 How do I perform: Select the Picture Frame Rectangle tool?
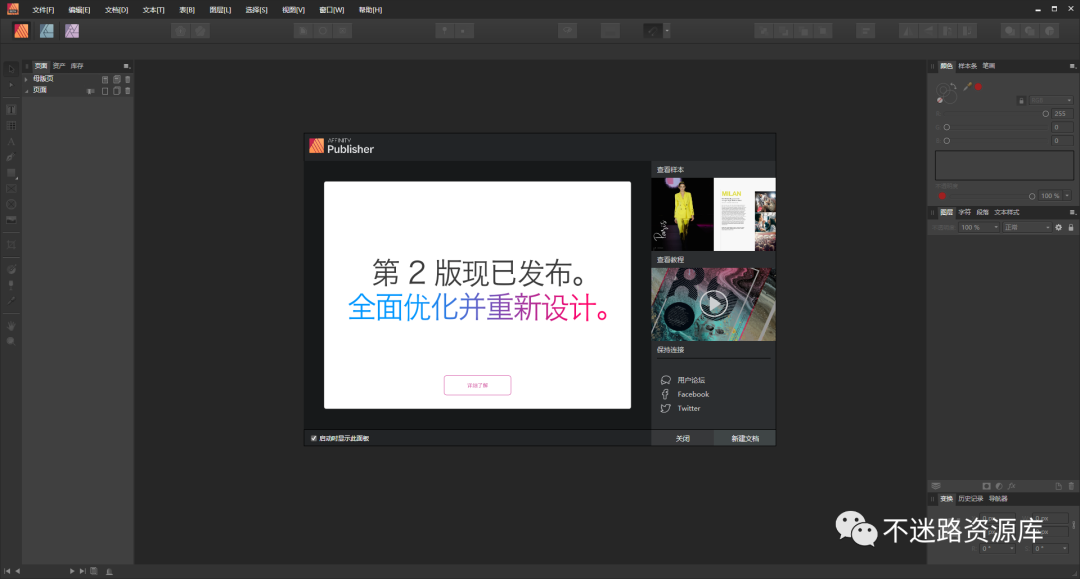11,189
